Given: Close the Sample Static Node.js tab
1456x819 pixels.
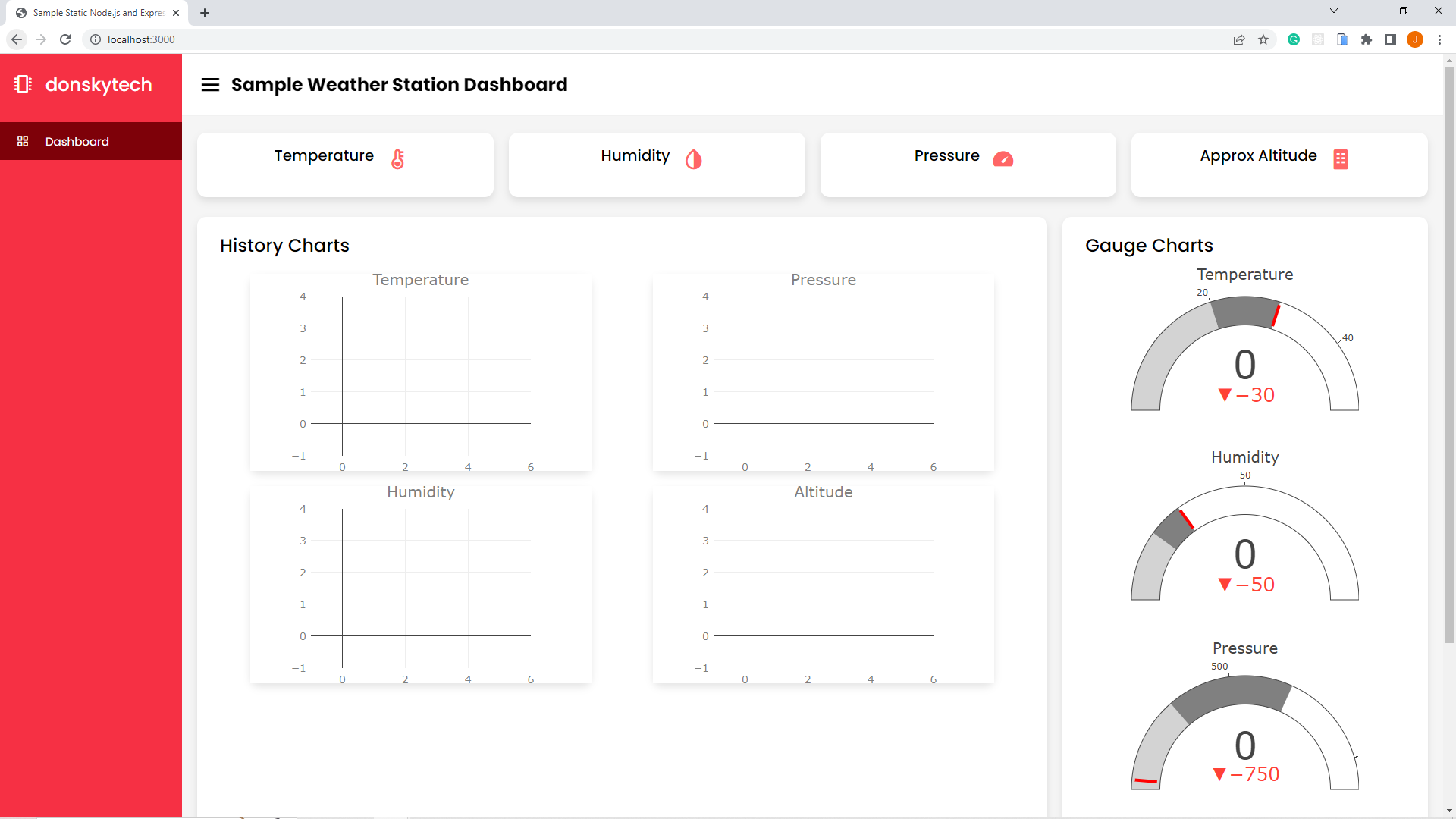Looking at the screenshot, I should pos(176,13).
